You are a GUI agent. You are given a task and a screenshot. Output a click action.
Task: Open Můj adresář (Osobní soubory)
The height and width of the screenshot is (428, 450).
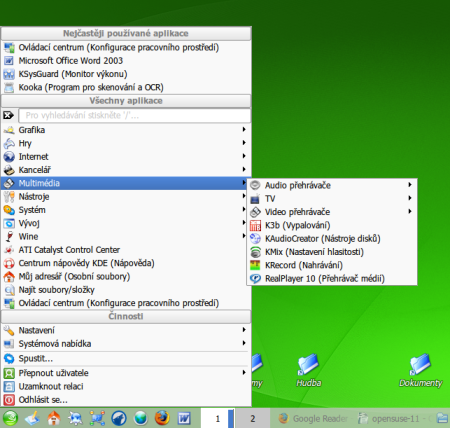tap(126, 277)
